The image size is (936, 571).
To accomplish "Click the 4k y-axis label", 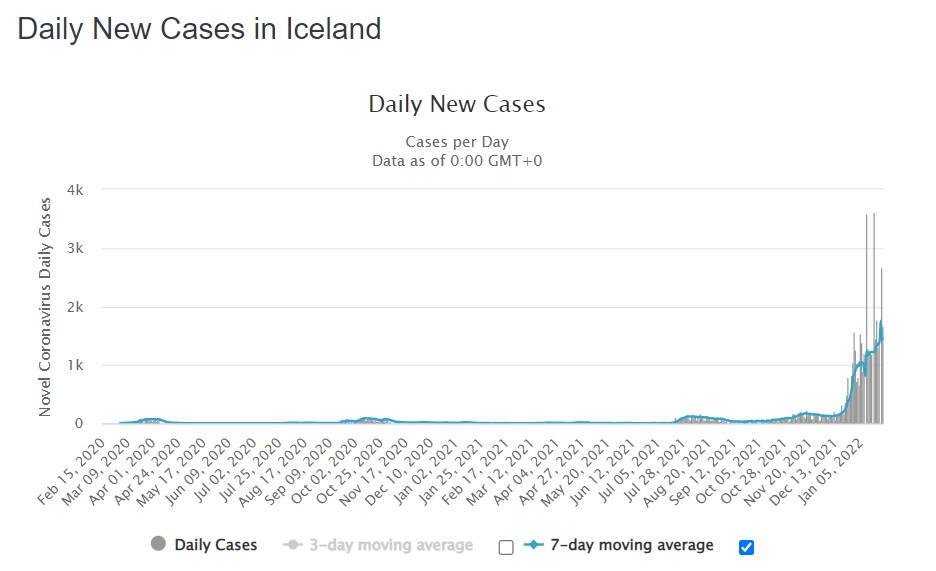I will pos(75,190).
